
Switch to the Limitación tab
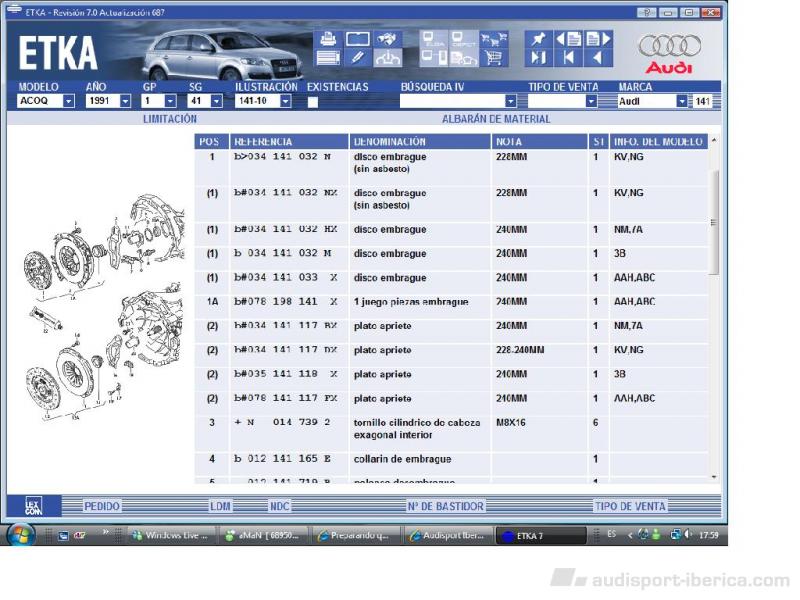pos(170,119)
